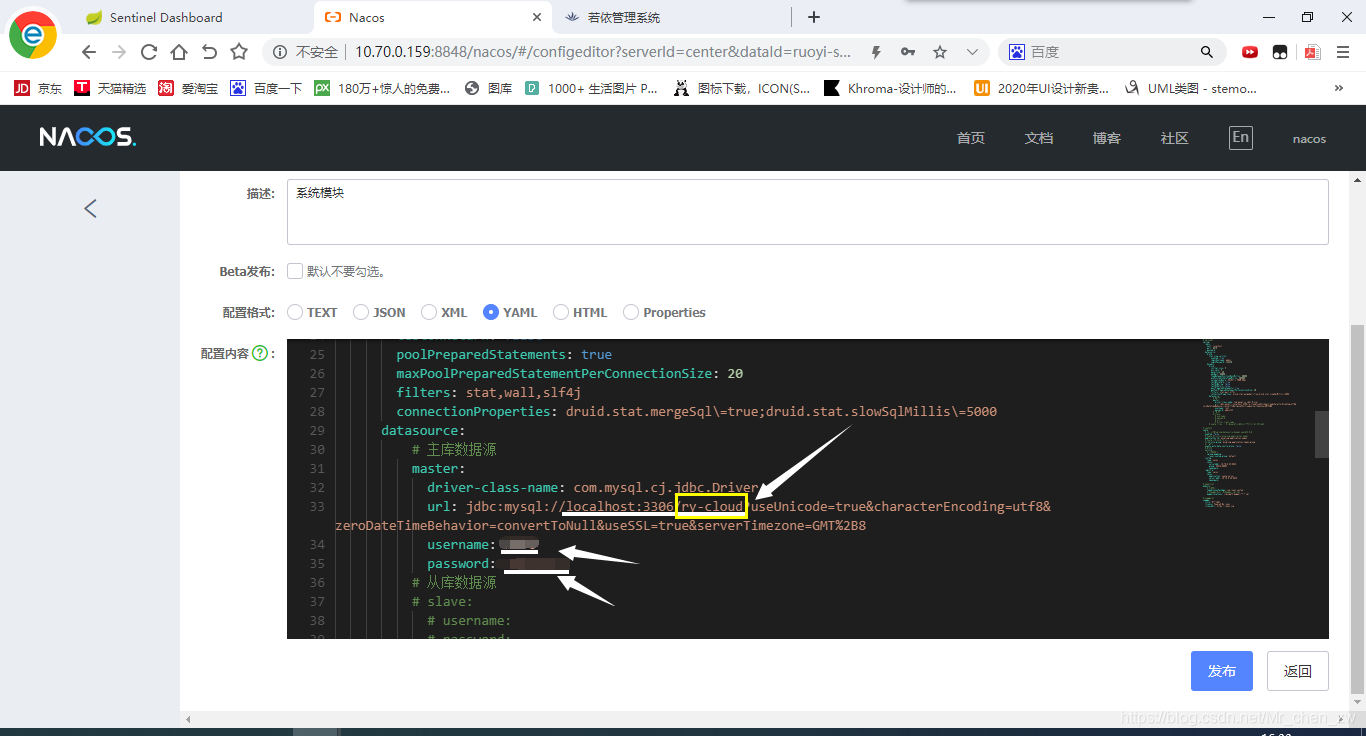Open 社区 in Nacos header
Image resolution: width=1366 pixels, height=736 pixels.
(1175, 139)
